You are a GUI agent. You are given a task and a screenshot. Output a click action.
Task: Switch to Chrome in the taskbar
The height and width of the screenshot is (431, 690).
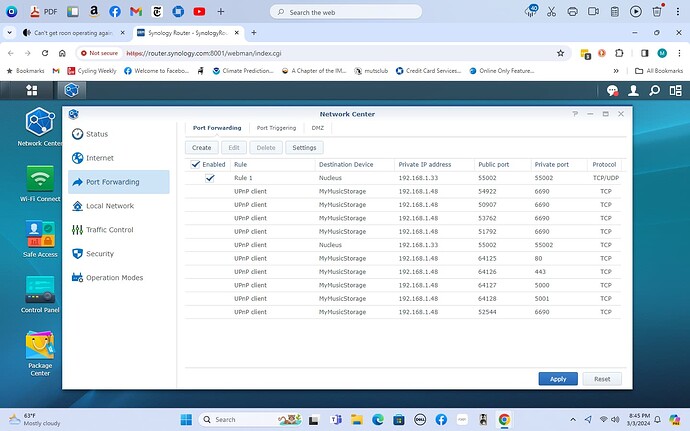(504, 420)
